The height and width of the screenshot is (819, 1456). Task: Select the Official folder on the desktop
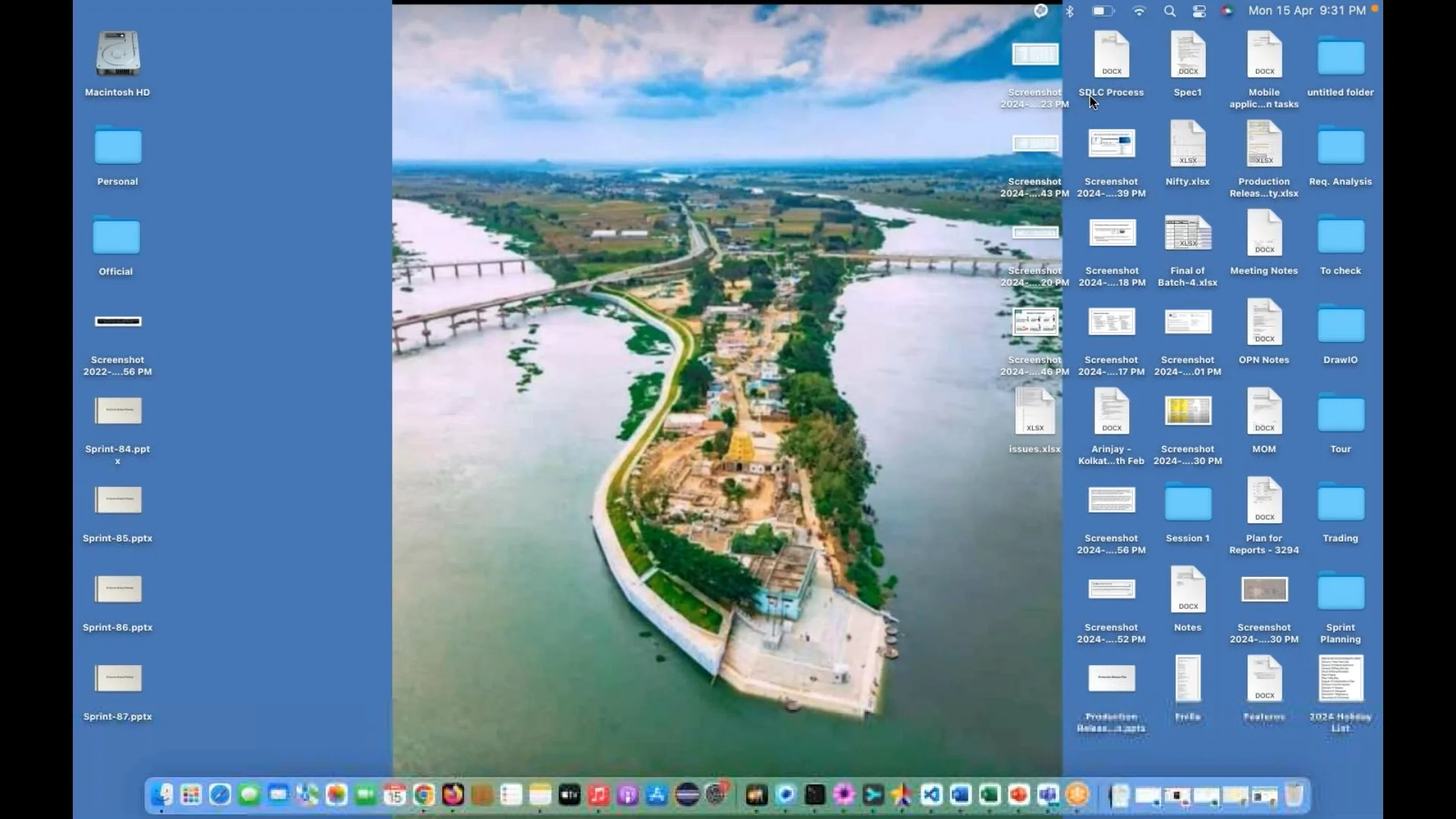[x=116, y=245]
